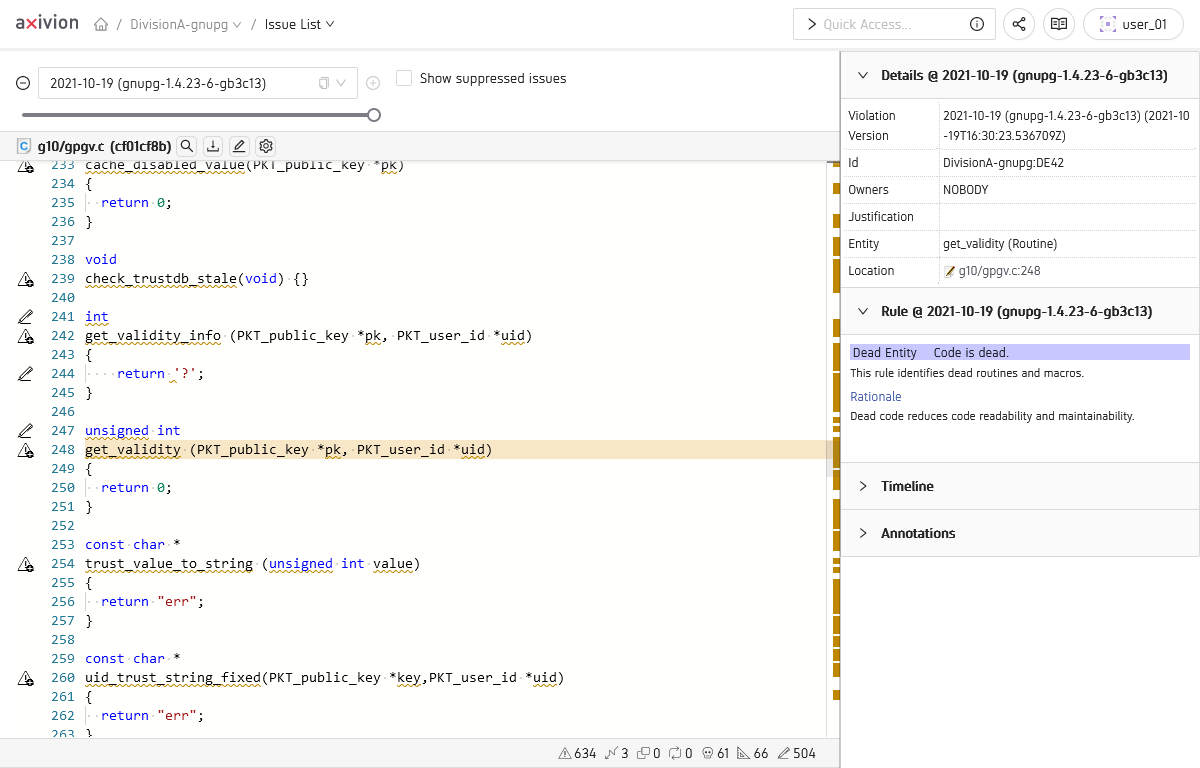Click trust_value_to_string on line 254

169,564
